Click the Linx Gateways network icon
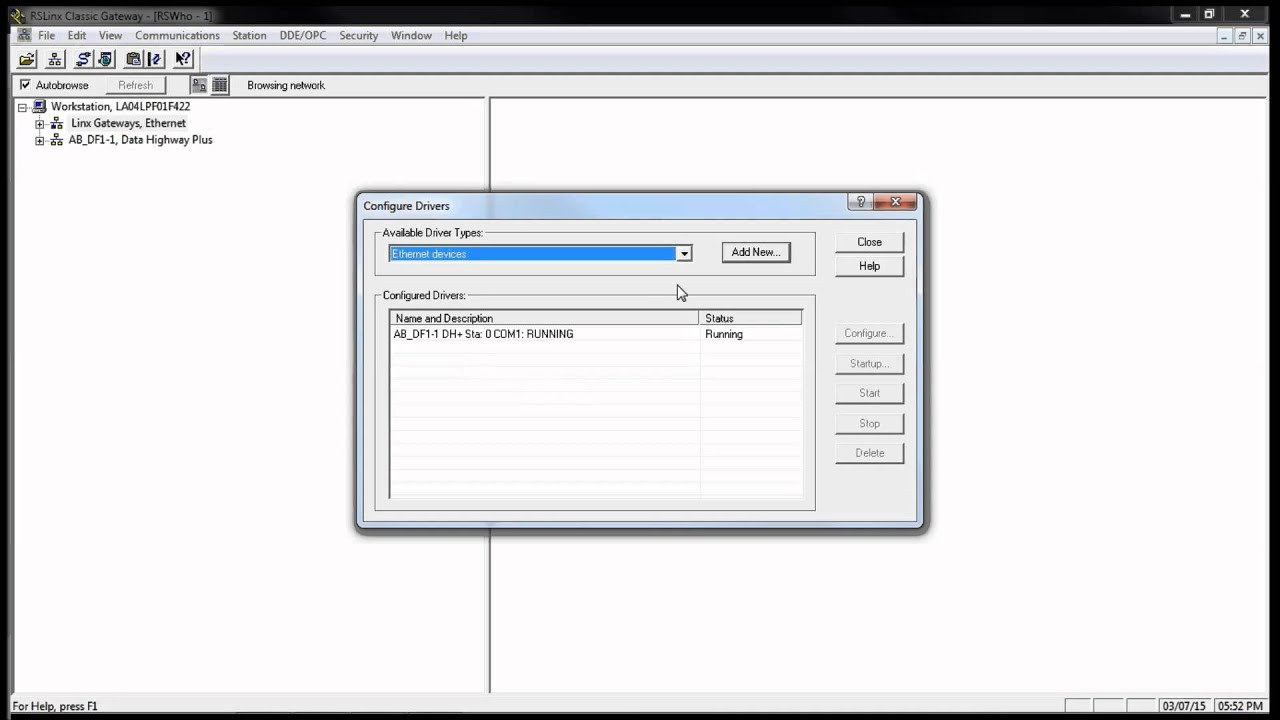This screenshot has width=1280, height=720. point(56,123)
